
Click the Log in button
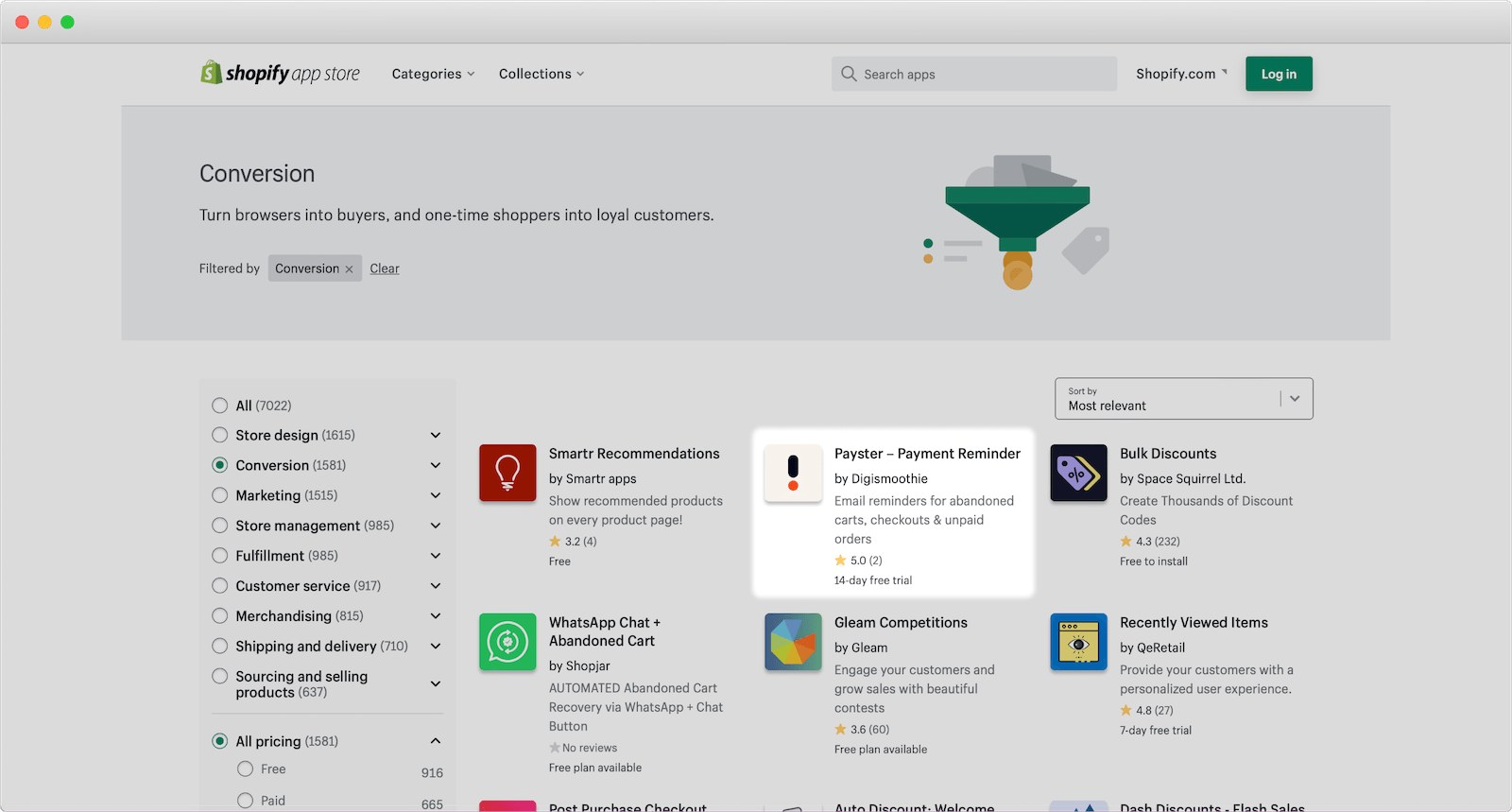pyautogui.click(x=1278, y=74)
